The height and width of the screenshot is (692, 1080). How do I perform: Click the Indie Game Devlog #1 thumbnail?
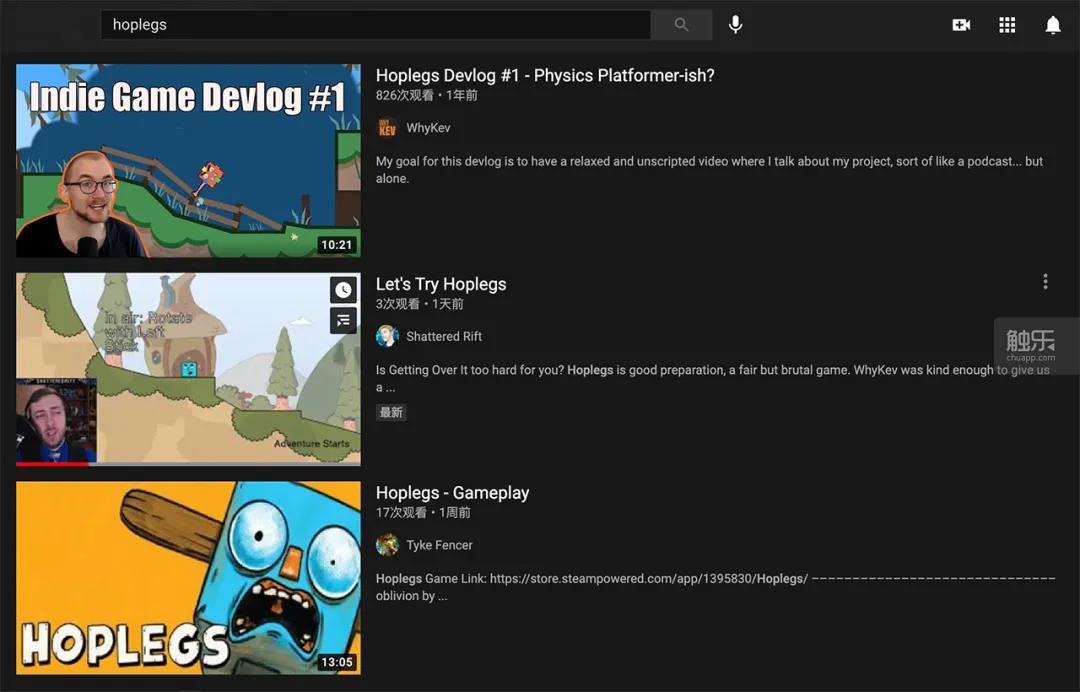click(188, 160)
